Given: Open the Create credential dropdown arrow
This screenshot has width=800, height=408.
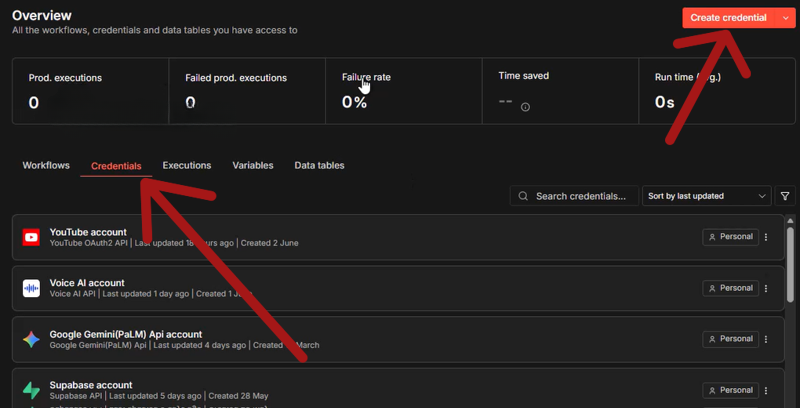Looking at the screenshot, I should point(785,18).
